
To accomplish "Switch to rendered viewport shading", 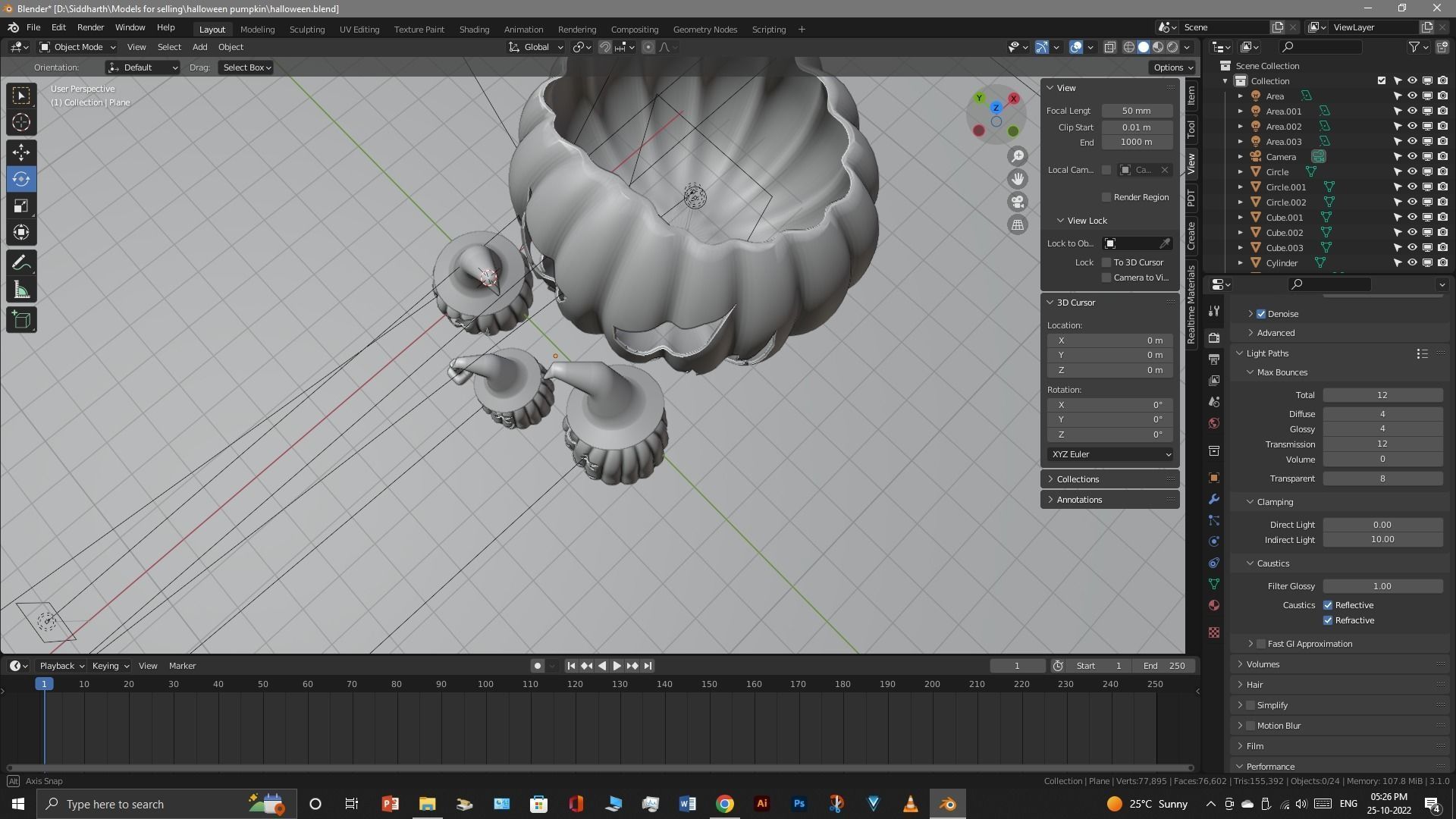I will [1172, 47].
